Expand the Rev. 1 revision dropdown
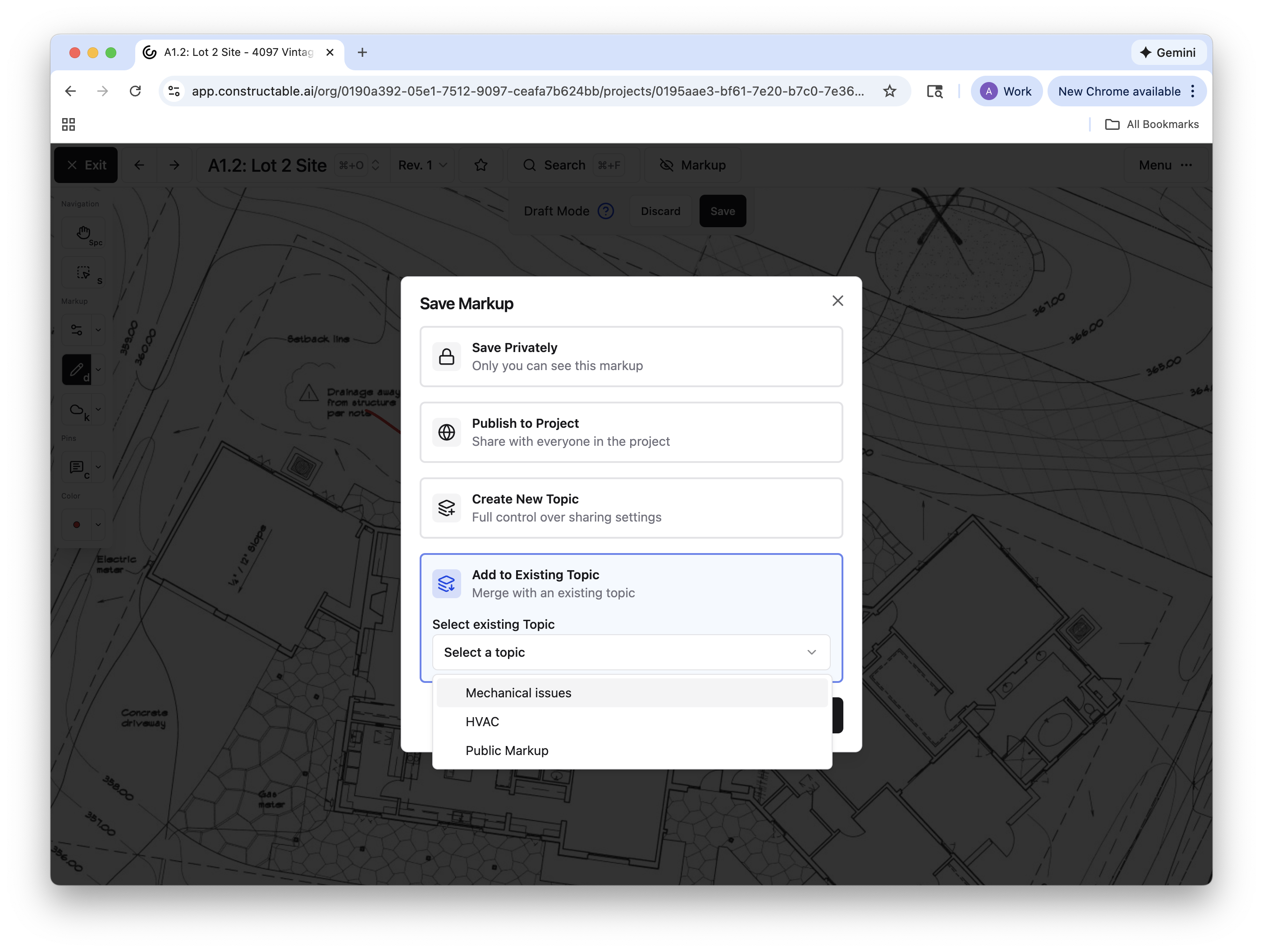This screenshot has height=952, width=1263. (422, 165)
